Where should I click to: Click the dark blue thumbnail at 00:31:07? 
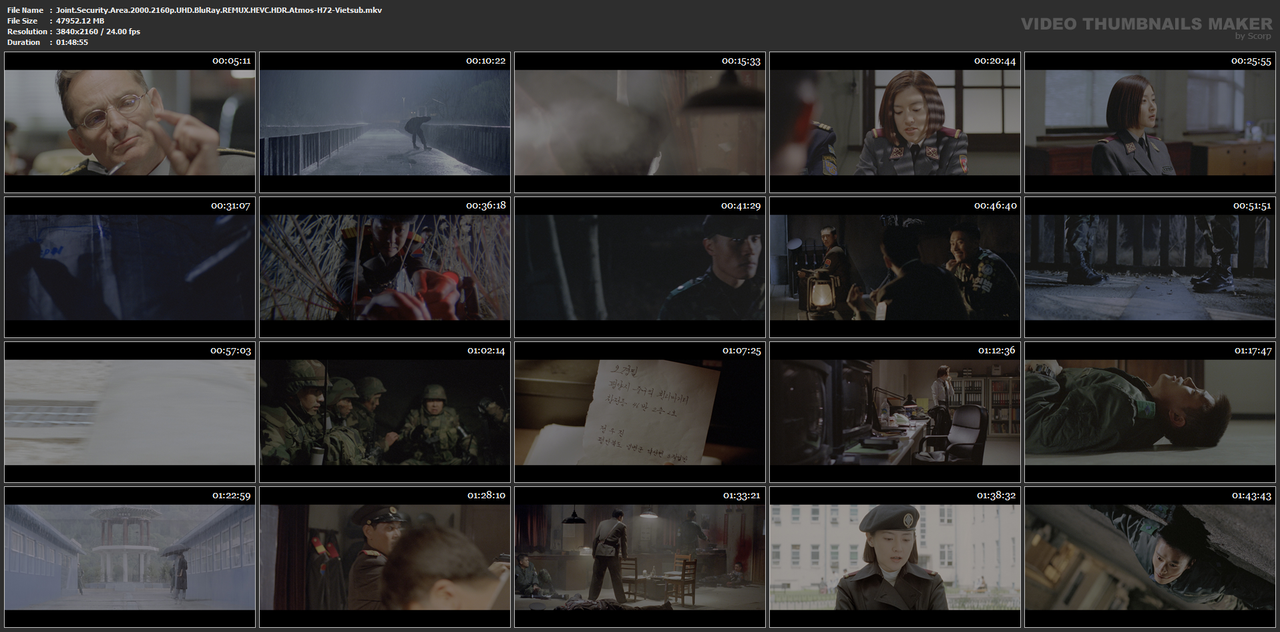coord(130,267)
